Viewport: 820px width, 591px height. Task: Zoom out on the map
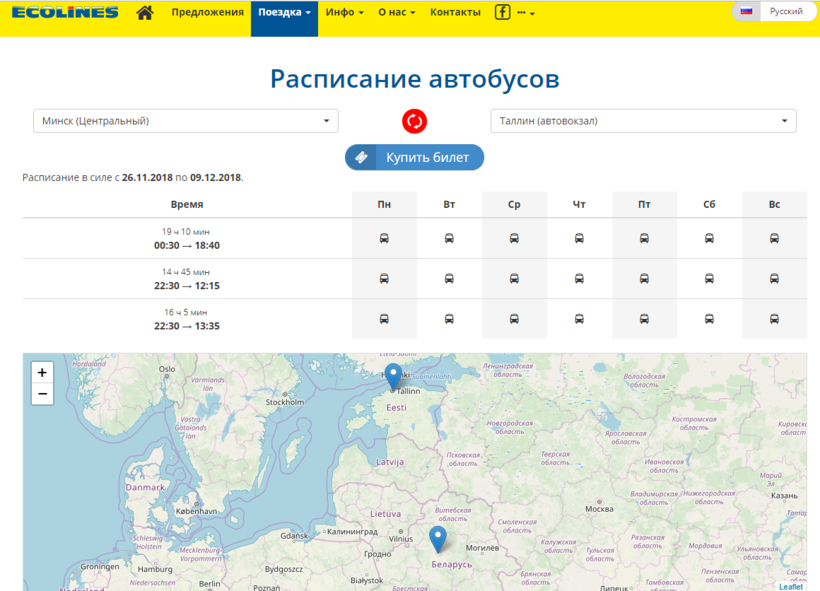coord(42,394)
